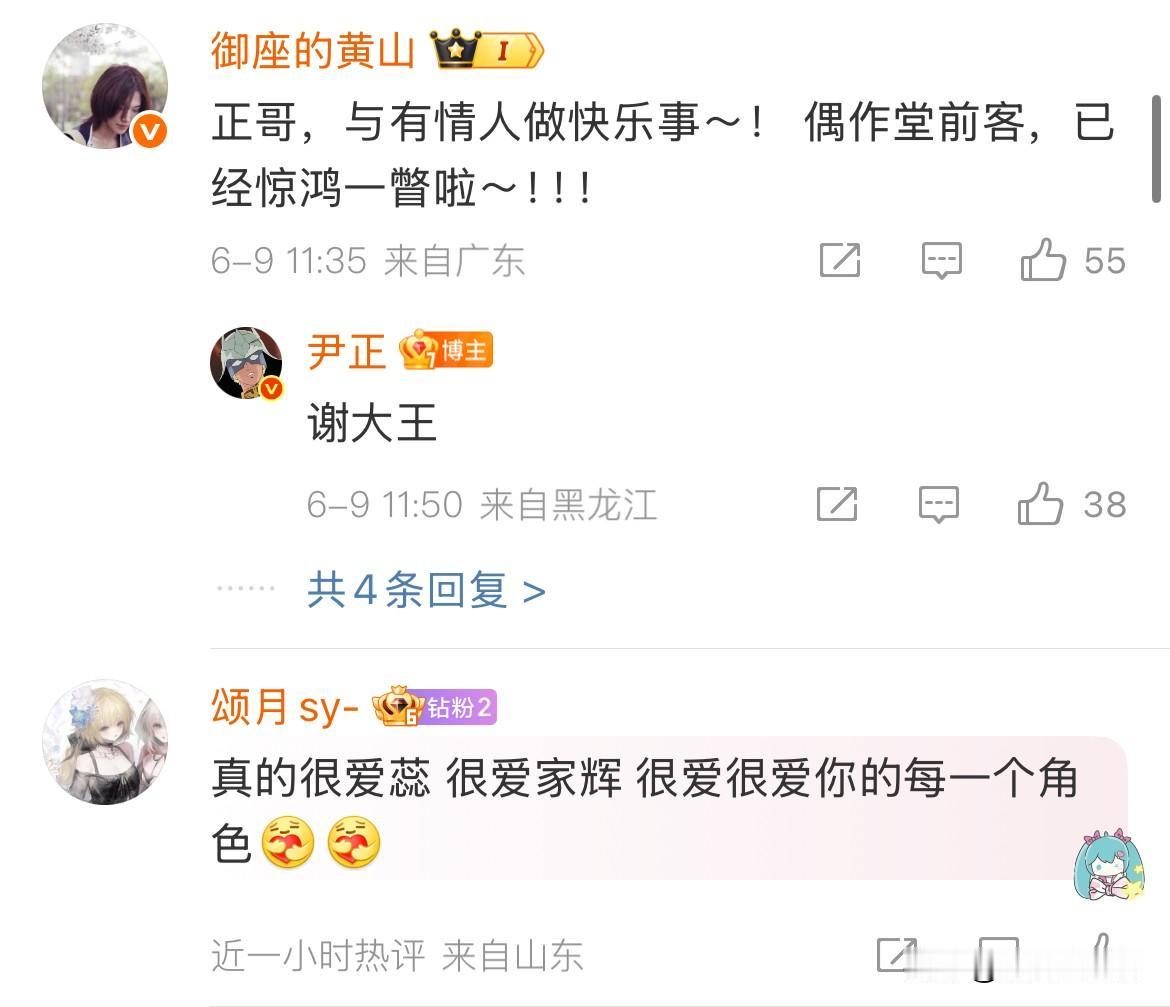Open the username 尹正's profile
Image resolution: width=1170 pixels, height=1007 pixels.
[x=346, y=351]
